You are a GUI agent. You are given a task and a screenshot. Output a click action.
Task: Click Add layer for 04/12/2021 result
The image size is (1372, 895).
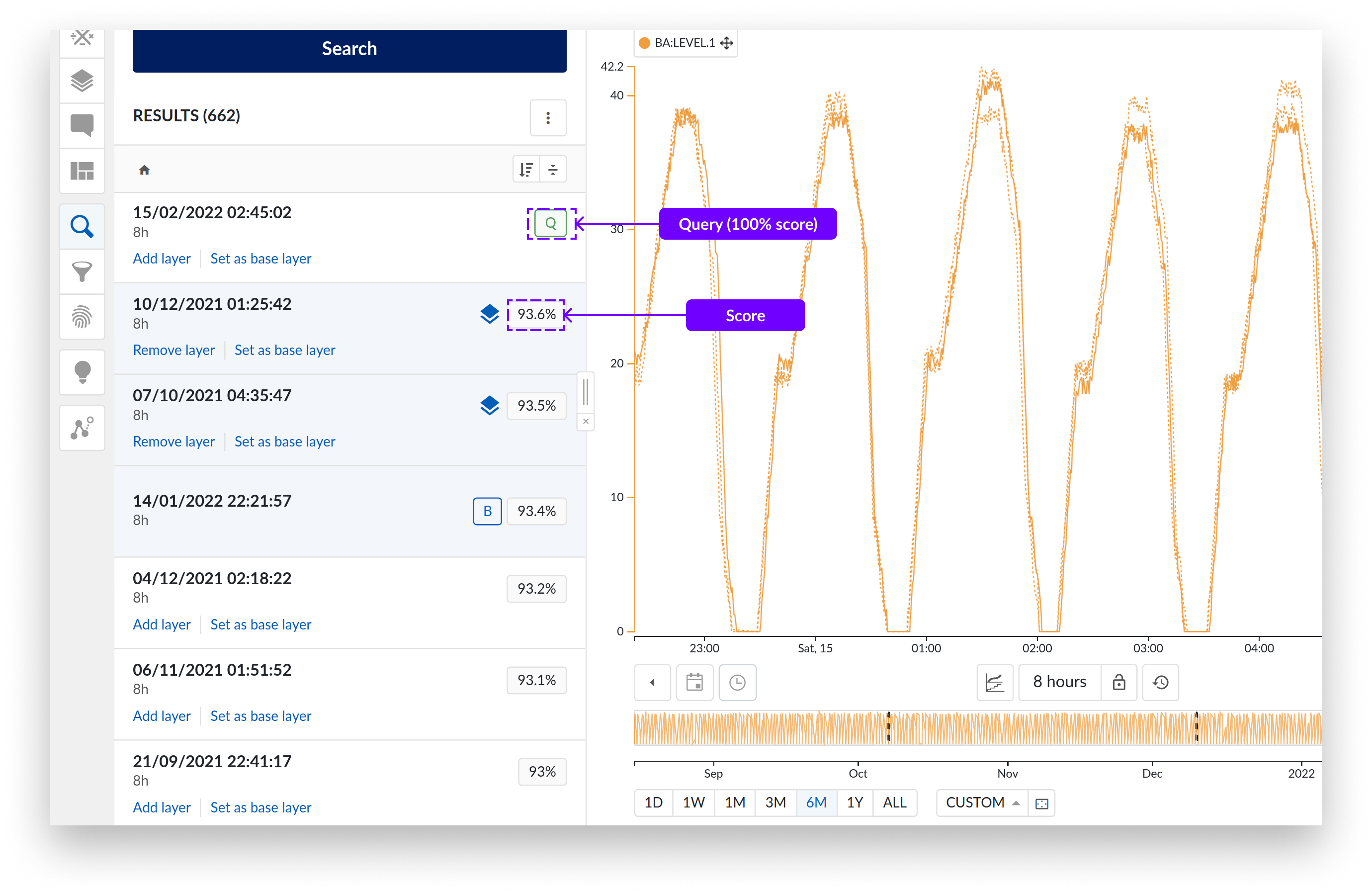162,625
